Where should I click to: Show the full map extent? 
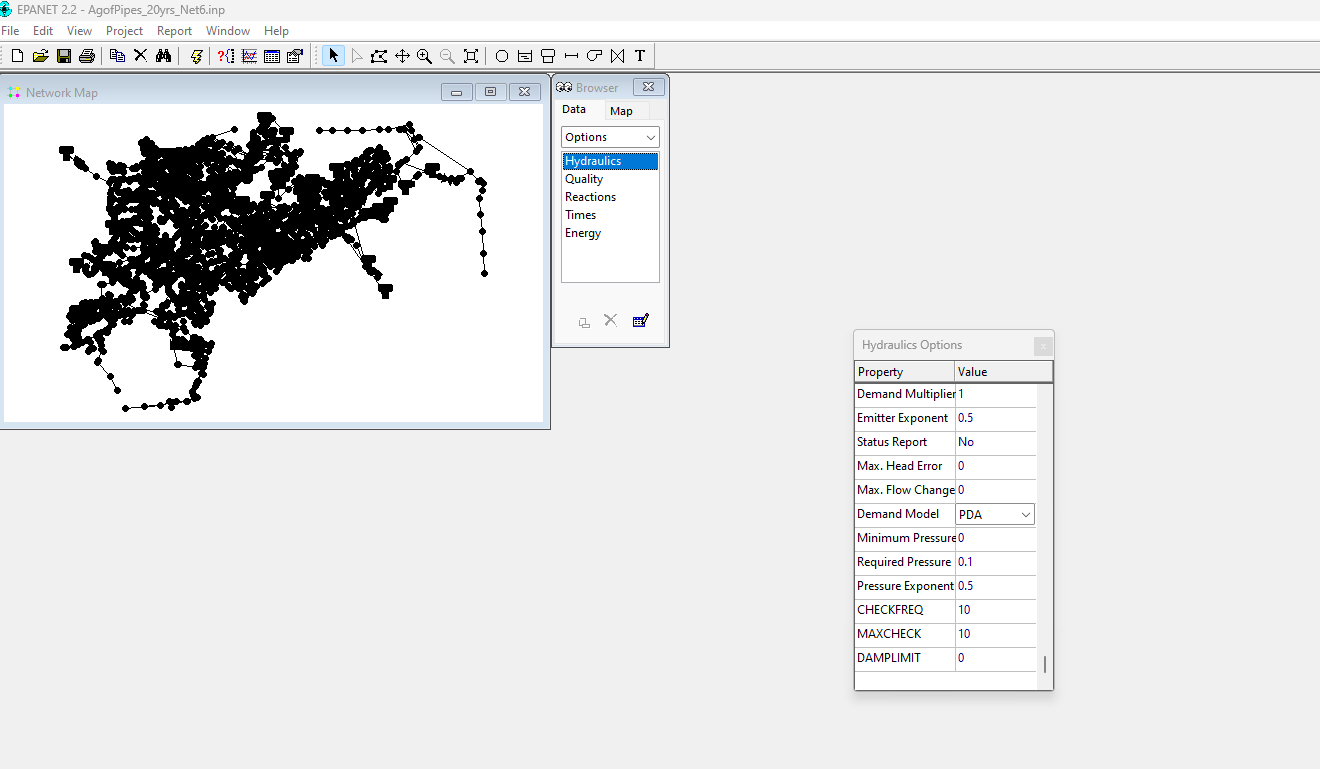(x=471, y=56)
